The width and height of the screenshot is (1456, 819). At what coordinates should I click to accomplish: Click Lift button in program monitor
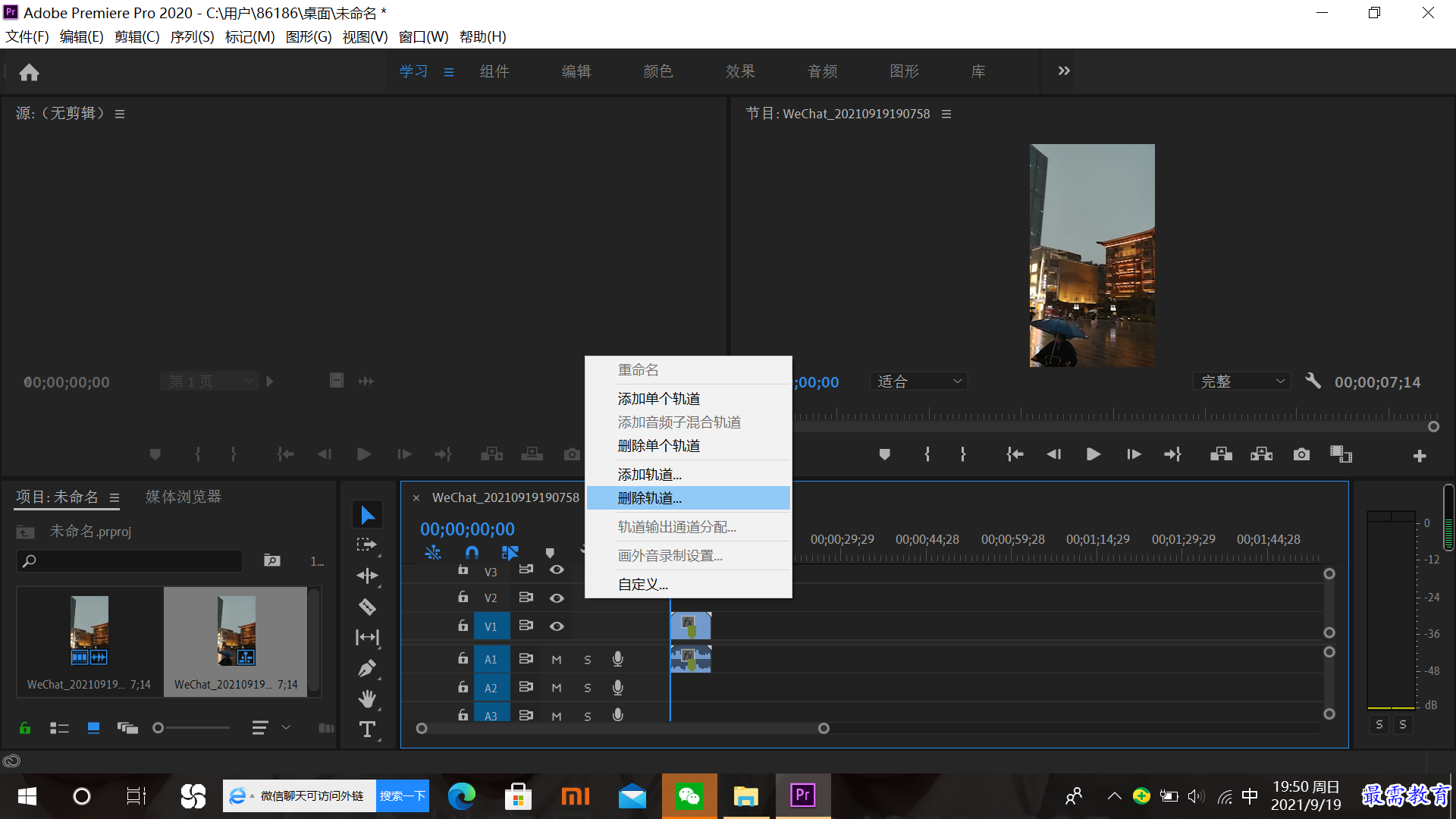[x=1221, y=454]
